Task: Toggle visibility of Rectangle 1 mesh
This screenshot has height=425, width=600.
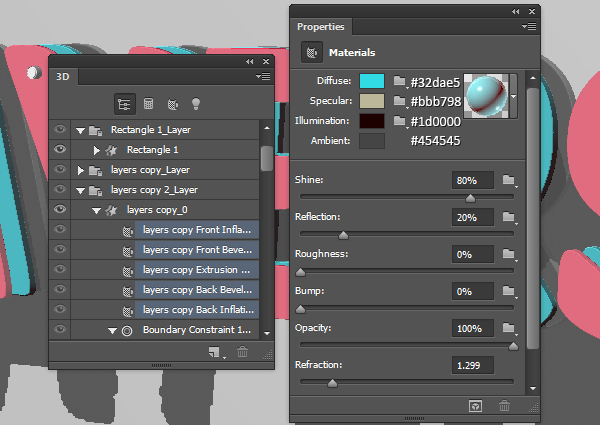Action: tap(60, 149)
